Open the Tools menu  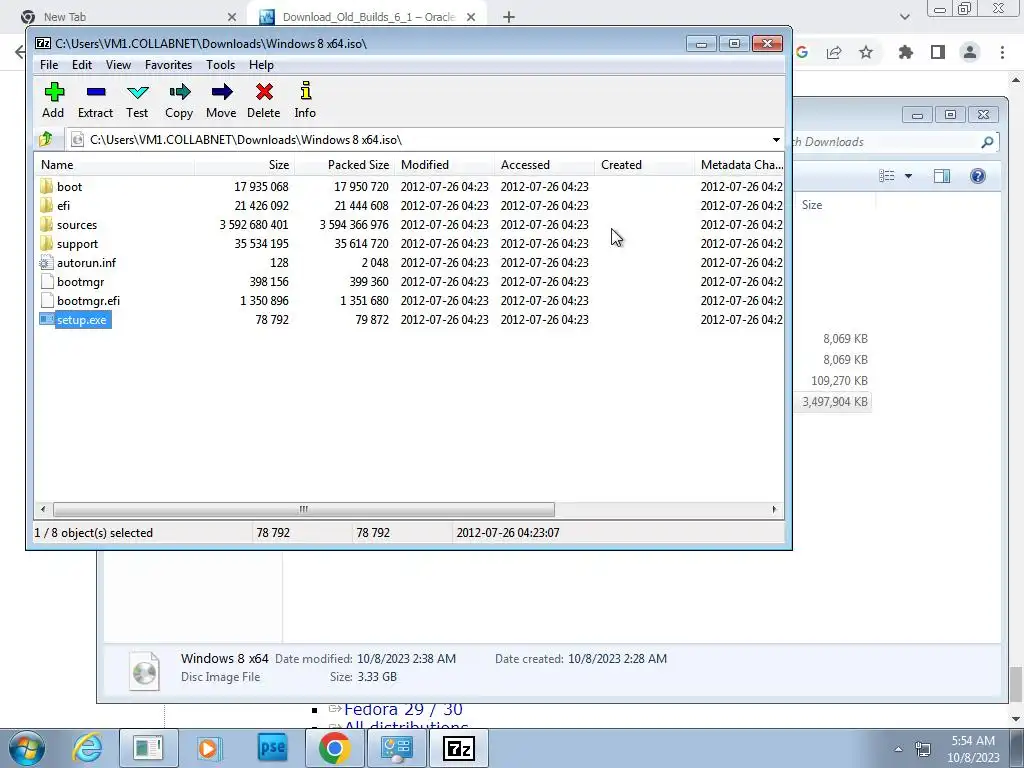click(x=220, y=65)
